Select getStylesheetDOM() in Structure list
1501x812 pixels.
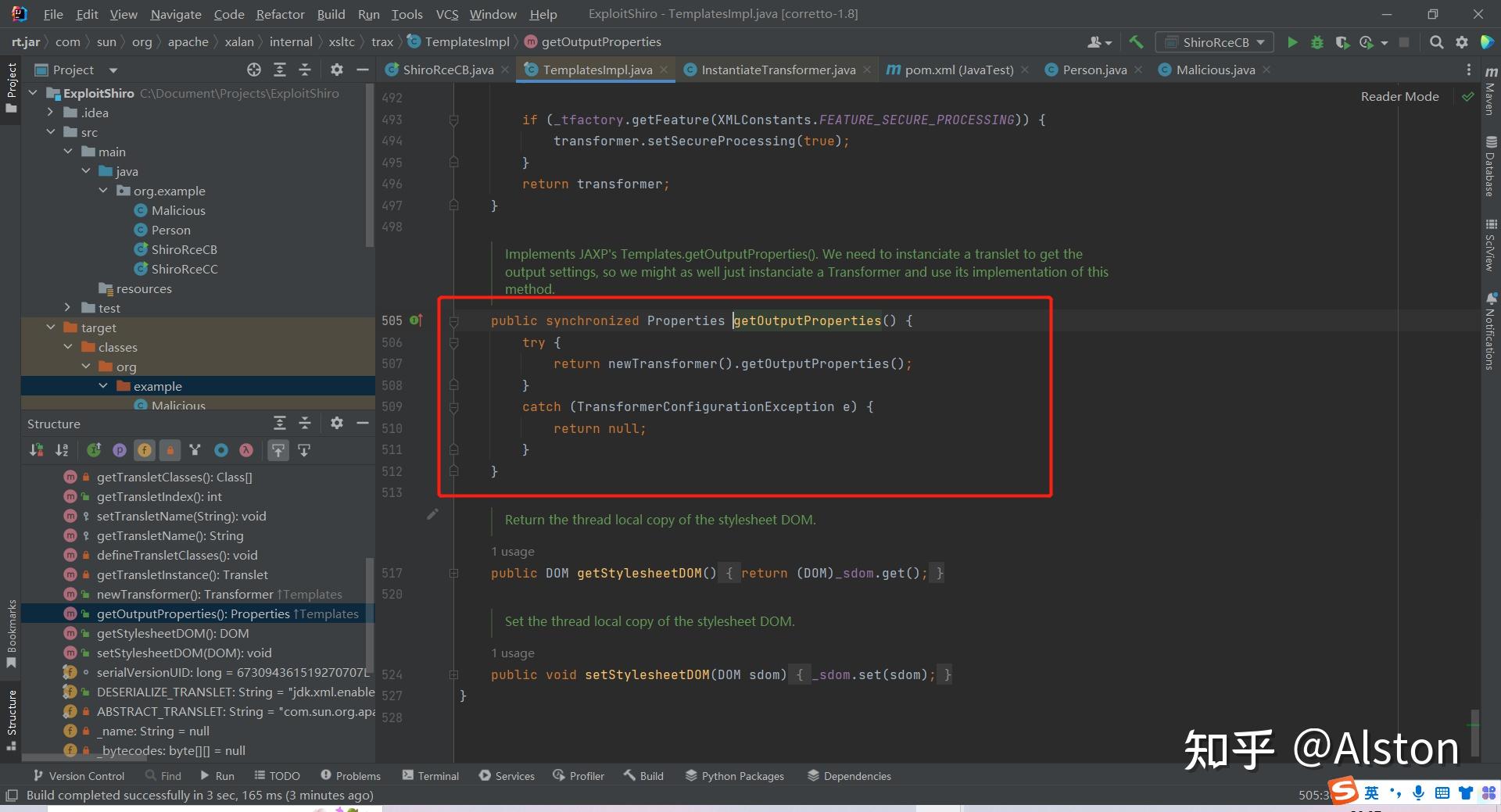[x=172, y=634]
